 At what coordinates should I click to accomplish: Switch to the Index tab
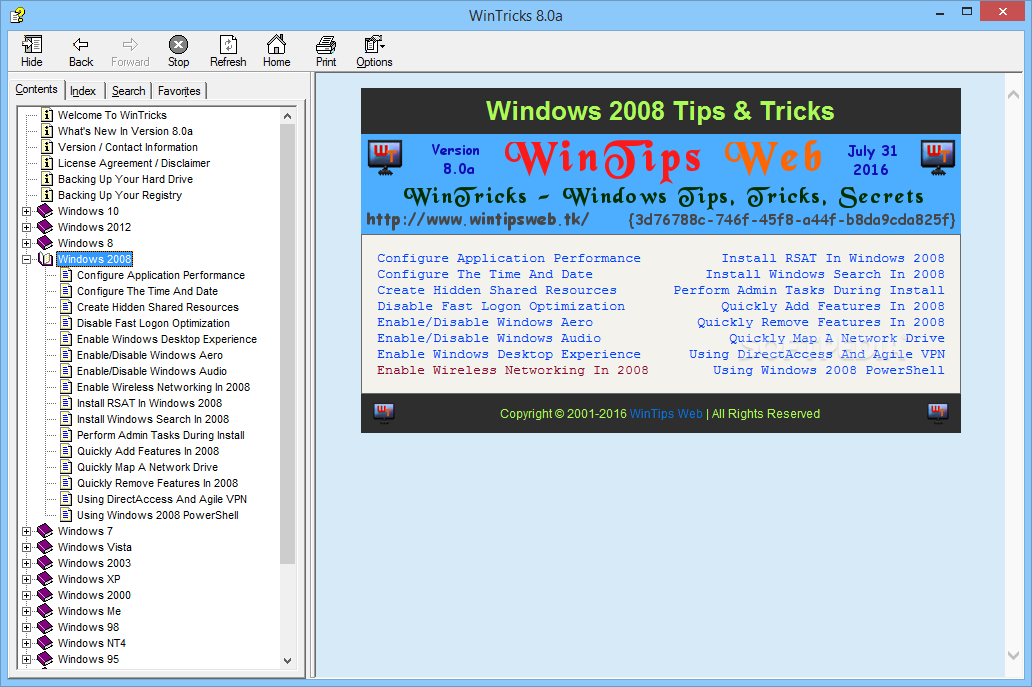[x=83, y=91]
